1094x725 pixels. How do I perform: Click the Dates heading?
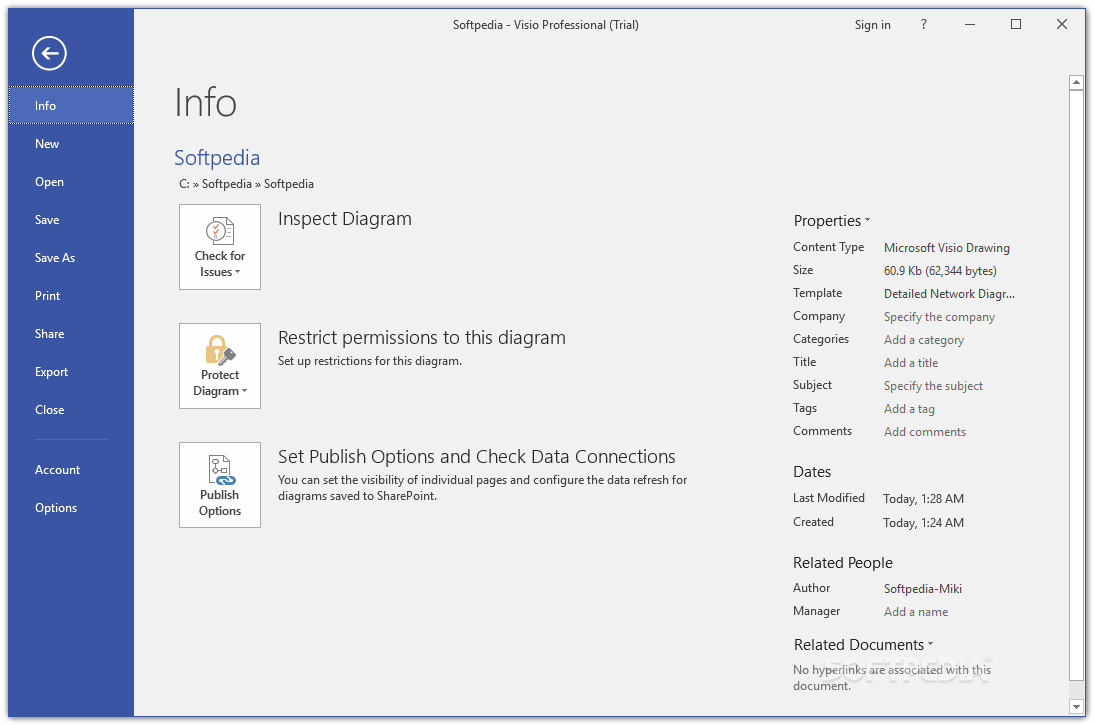[x=811, y=472]
